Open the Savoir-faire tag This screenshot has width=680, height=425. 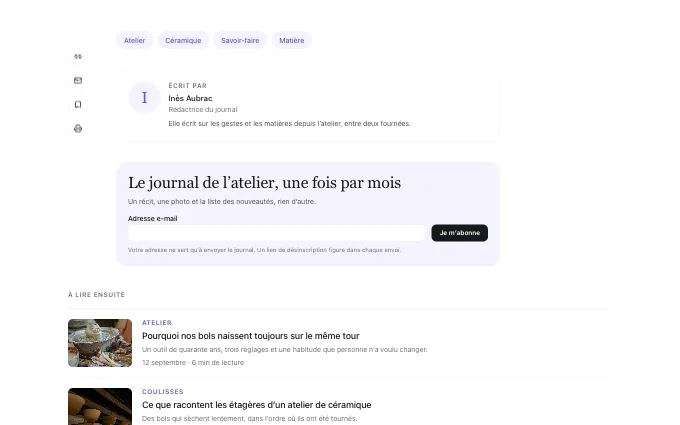pyautogui.click(x=240, y=40)
